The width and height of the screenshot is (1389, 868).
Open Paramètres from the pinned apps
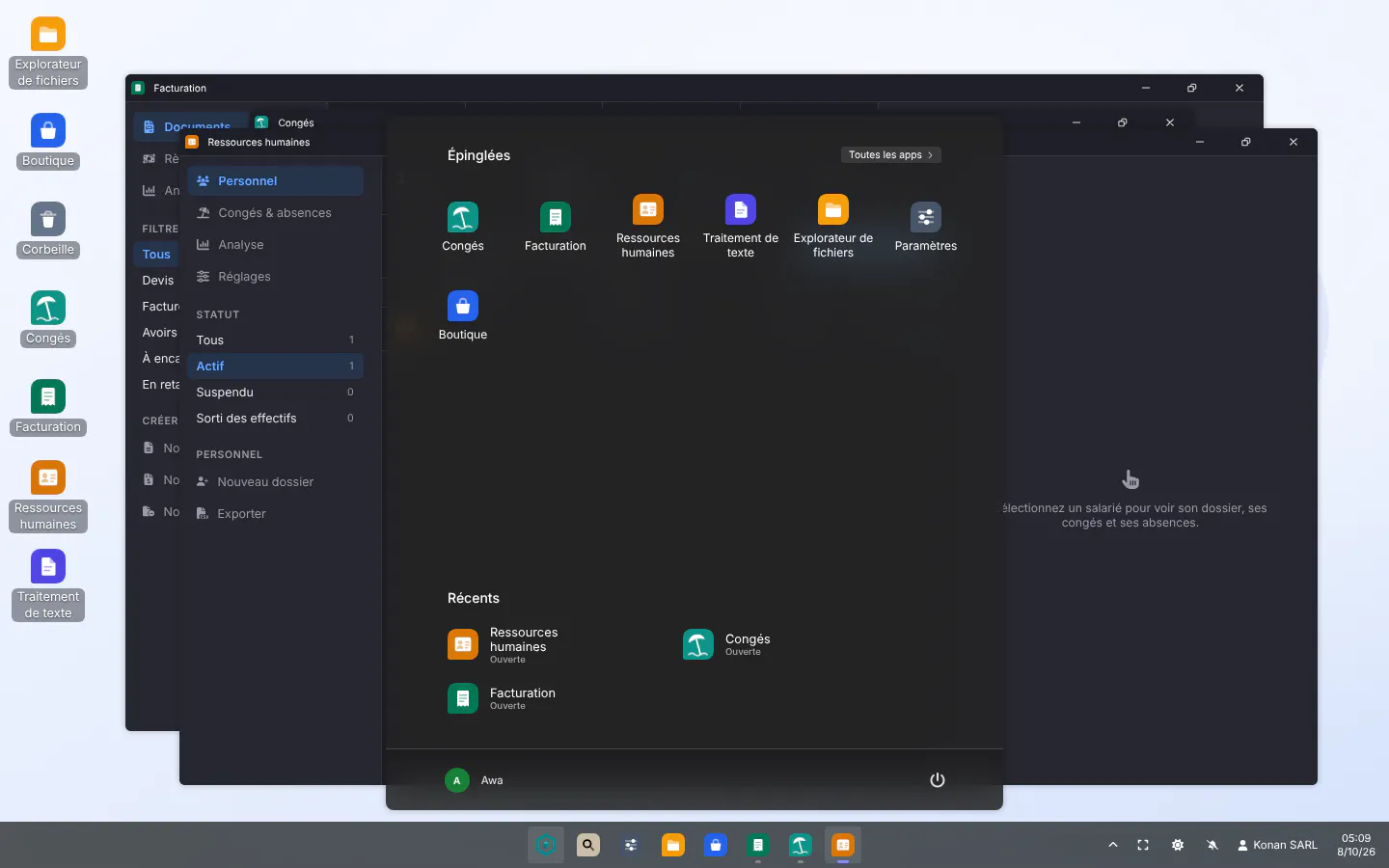coord(926,228)
